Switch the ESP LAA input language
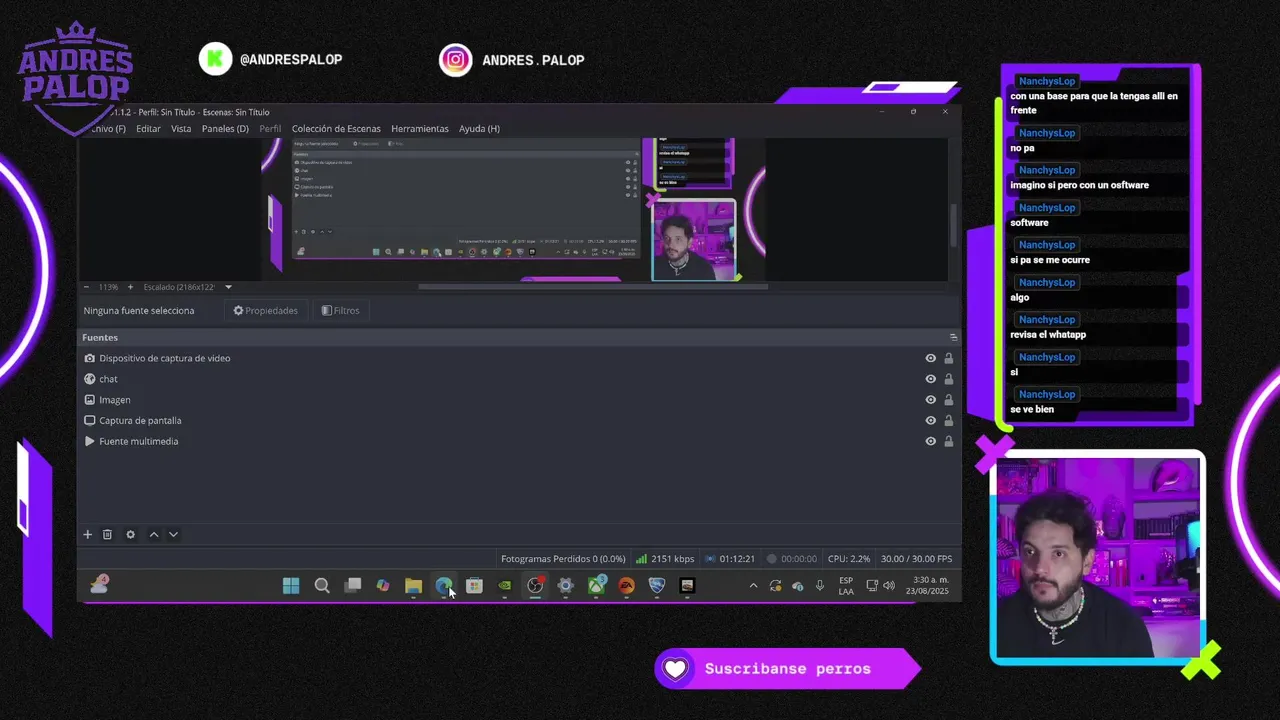Screen dimensions: 1280x720 (x=846, y=586)
